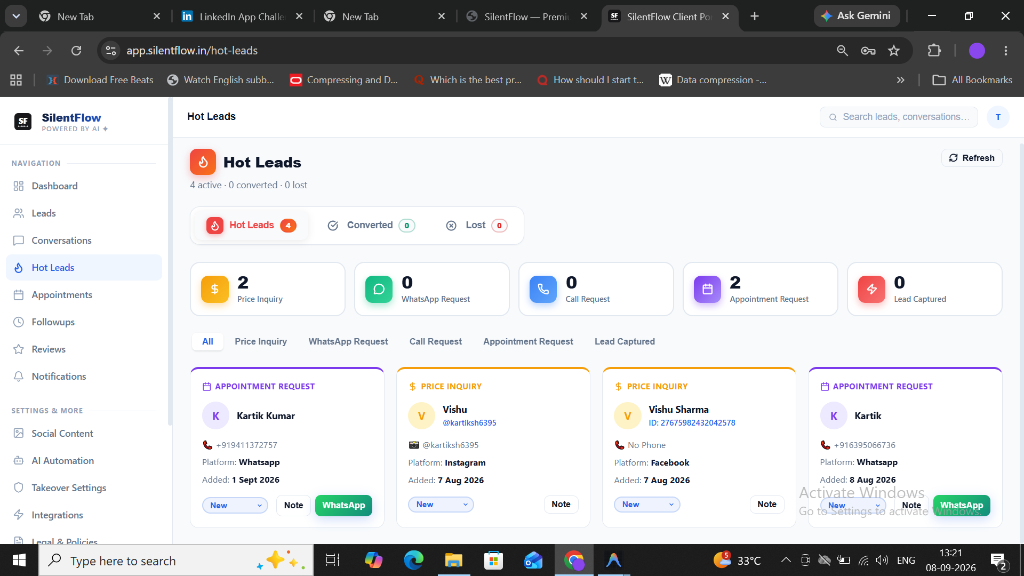Open the T user avatar menu
This screenshot has height=576, width=1024.
pyautogui.click(x=998, y=117)
